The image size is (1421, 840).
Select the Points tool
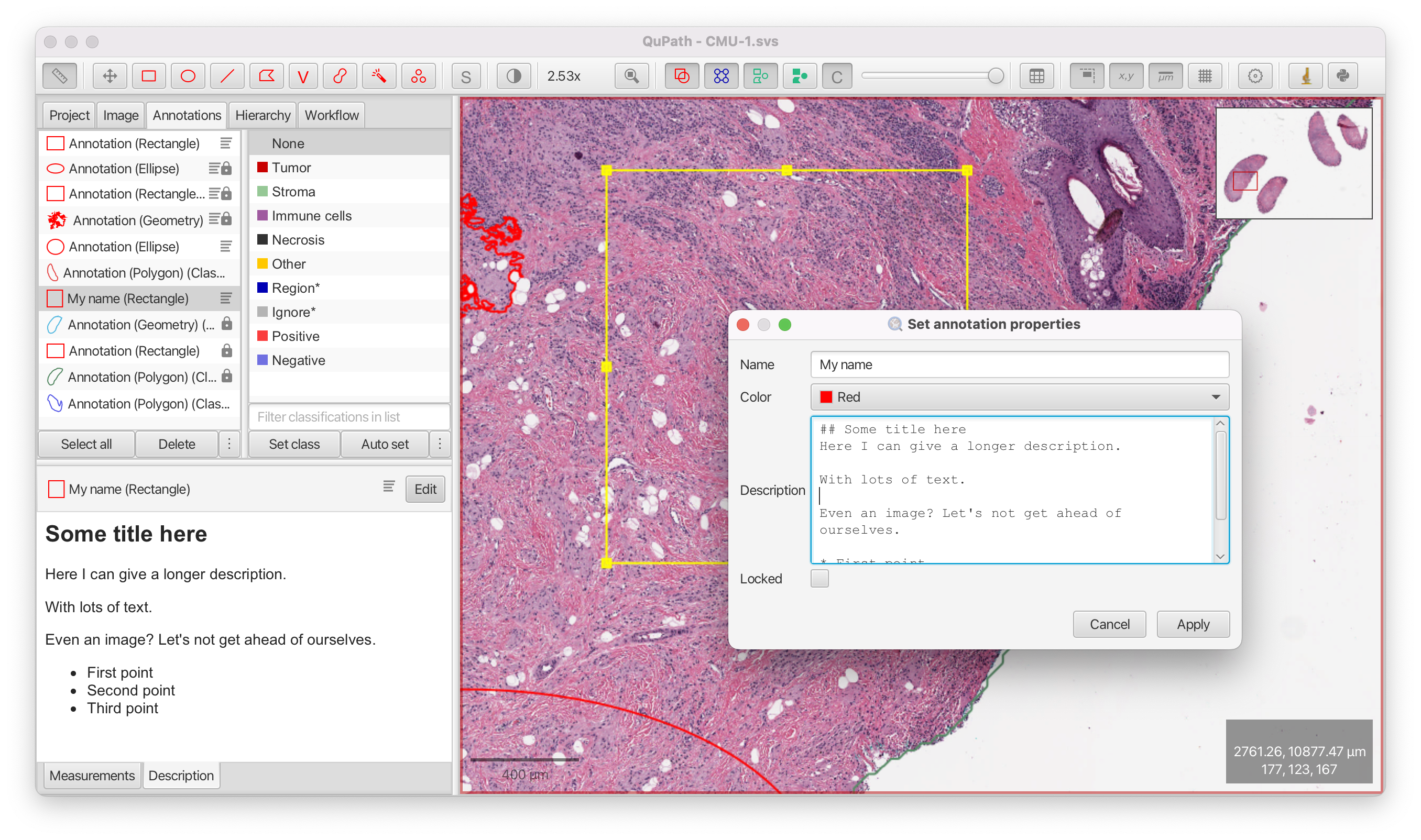[419, 76]
